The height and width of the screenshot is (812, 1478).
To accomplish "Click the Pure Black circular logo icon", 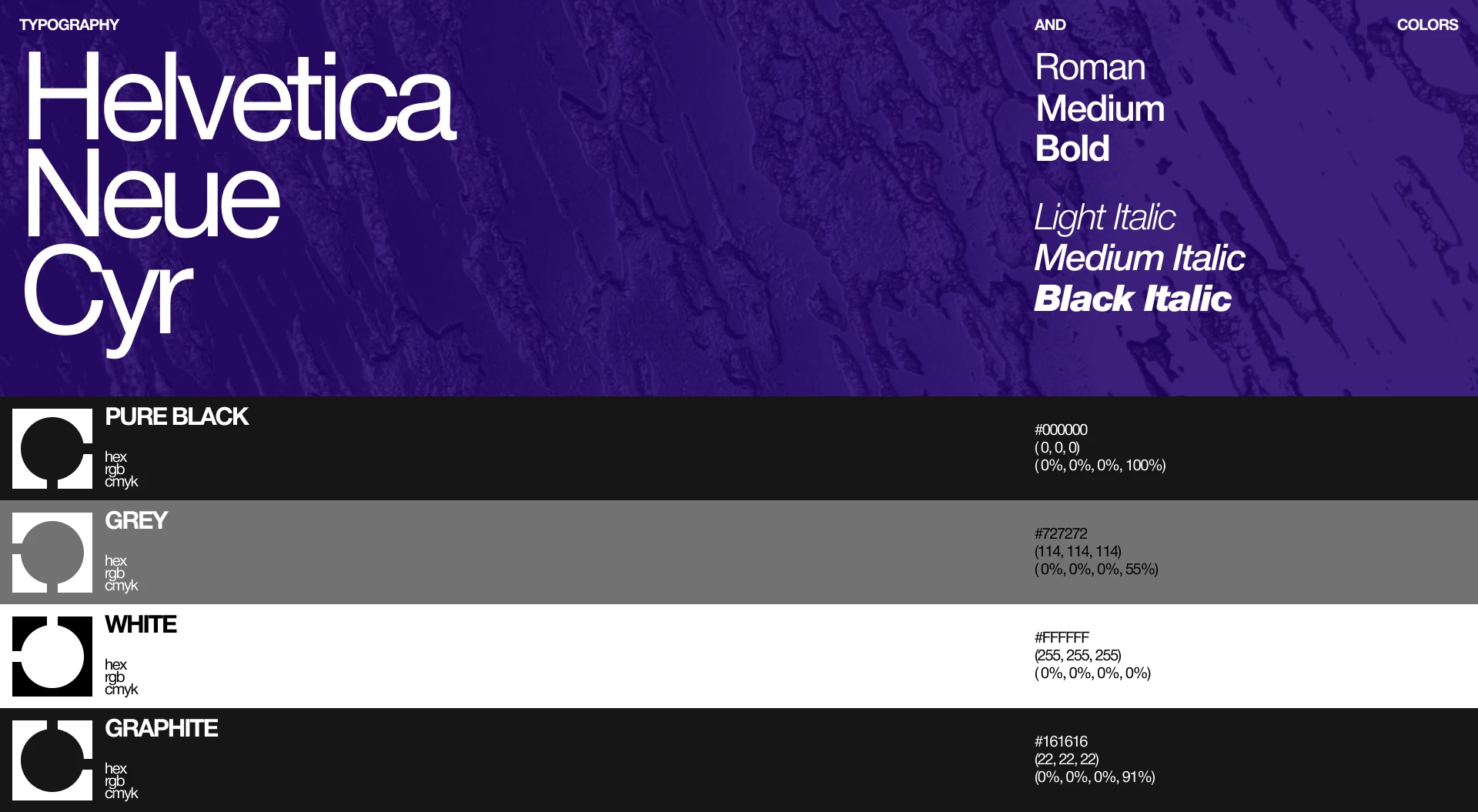I will [x=52, y=449].
